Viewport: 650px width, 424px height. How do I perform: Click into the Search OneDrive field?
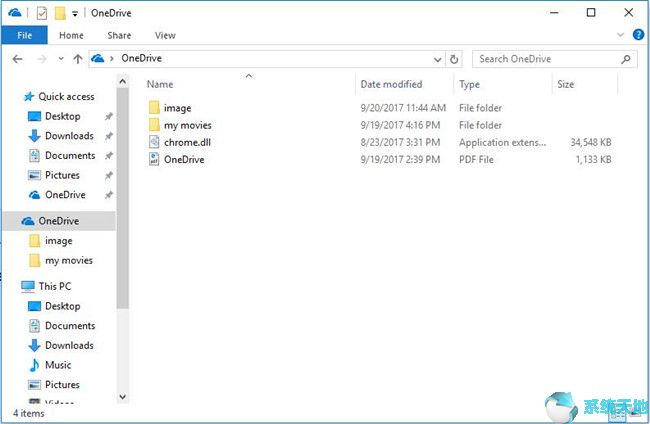click(x=555, y=59)
